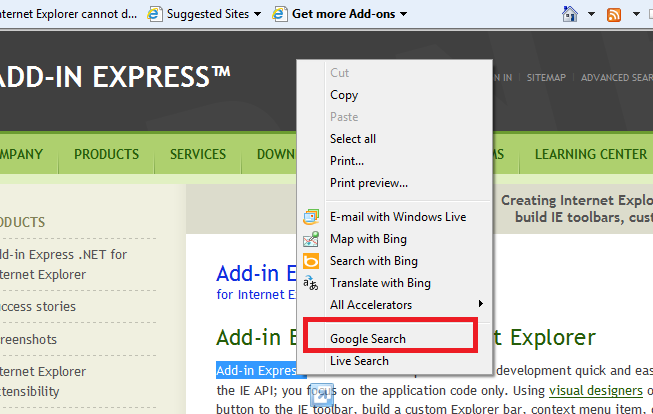Click 'Creating Internet Explo' banner text
This screenshot has width=653, height=414.
point(577,200)
